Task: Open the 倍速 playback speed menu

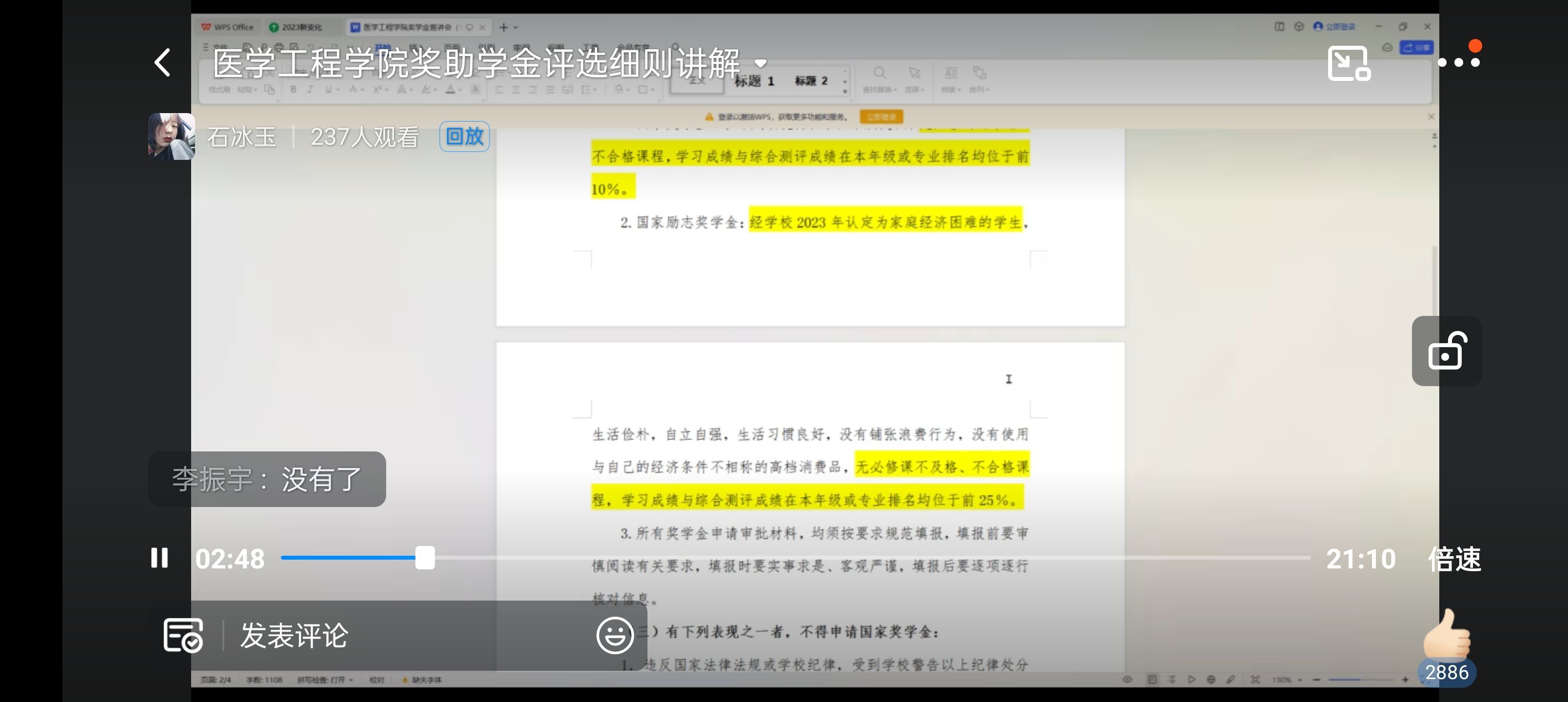Action: (x=1454, y=559)
